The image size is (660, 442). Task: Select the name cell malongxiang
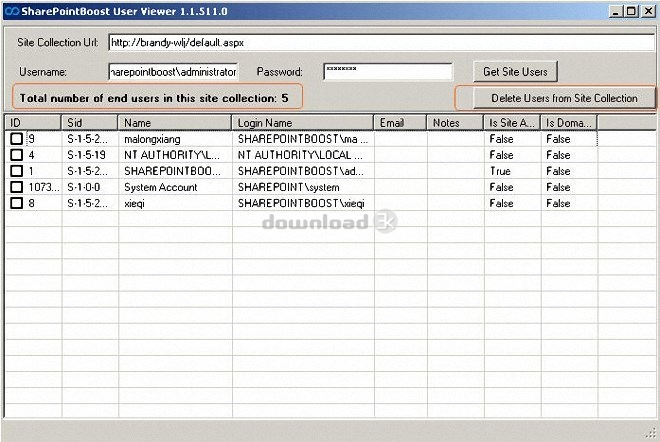coord(152,139)
